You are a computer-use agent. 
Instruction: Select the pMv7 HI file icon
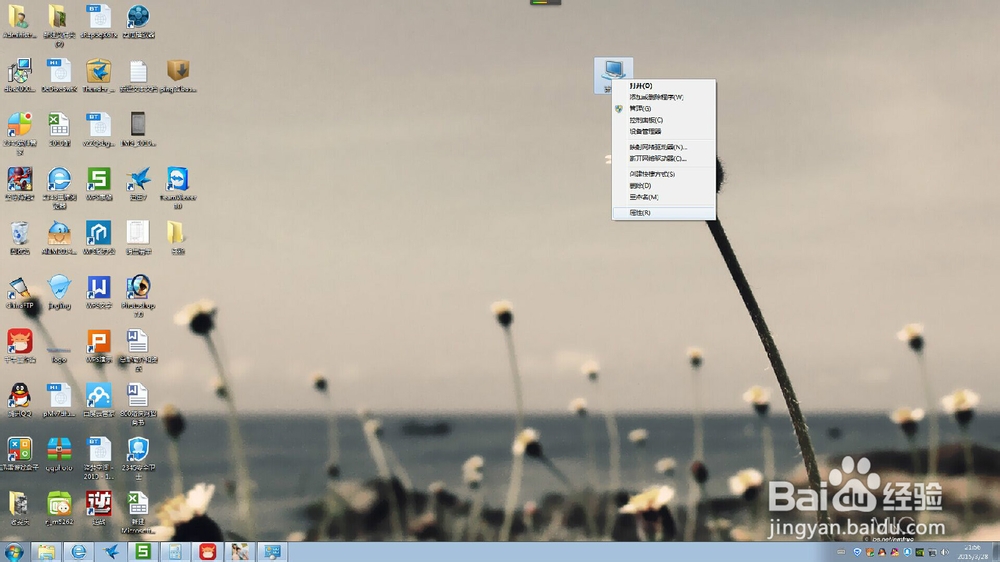[x=59, y=400]
